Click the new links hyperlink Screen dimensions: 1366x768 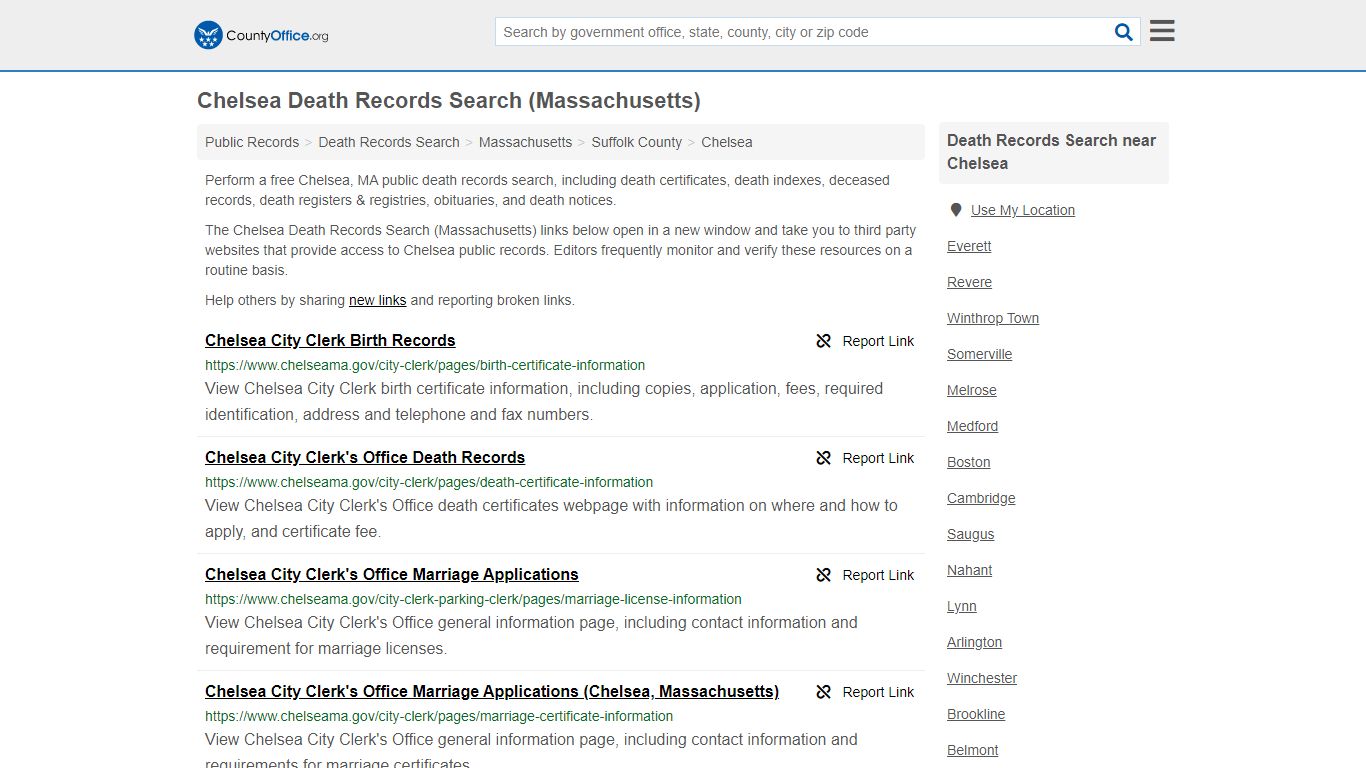(x=377, y=300)
